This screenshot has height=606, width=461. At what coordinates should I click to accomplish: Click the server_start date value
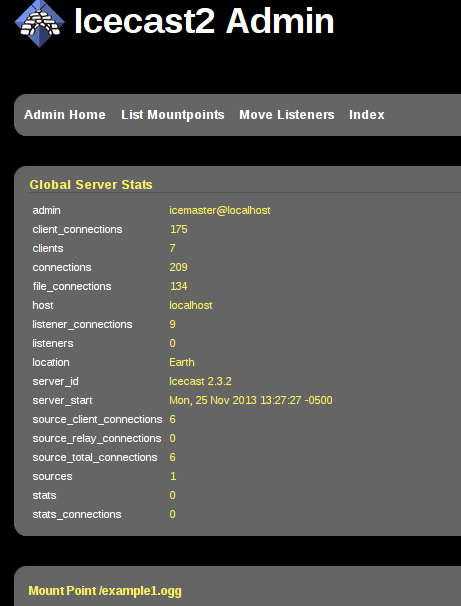[251, 400]
